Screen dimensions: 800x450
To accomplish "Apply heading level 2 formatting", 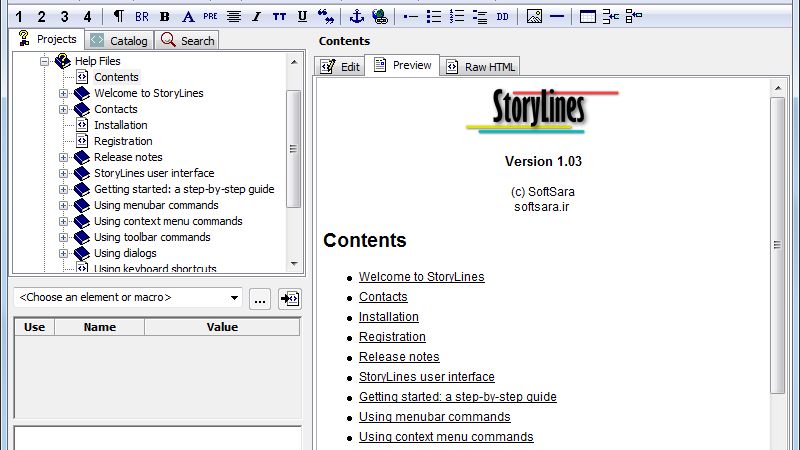I will 42,17.
